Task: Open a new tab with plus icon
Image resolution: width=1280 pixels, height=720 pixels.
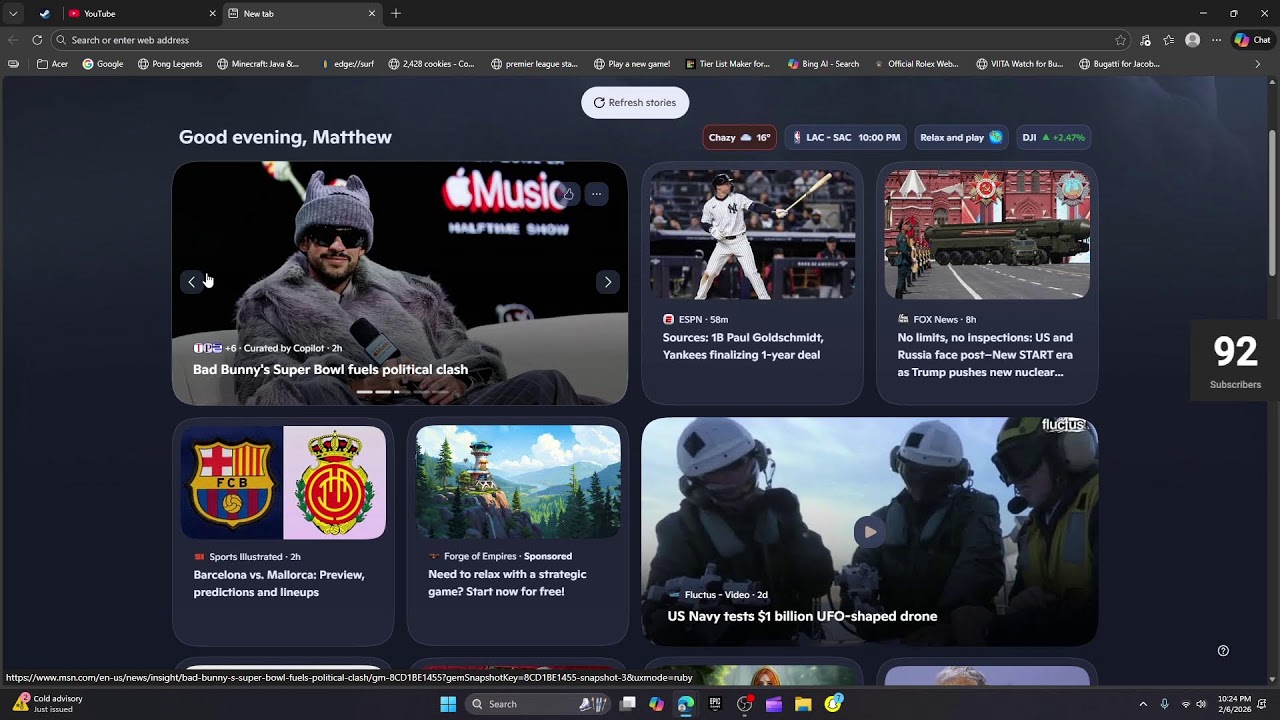Action: pyautogui.click(x=396, y=14)
